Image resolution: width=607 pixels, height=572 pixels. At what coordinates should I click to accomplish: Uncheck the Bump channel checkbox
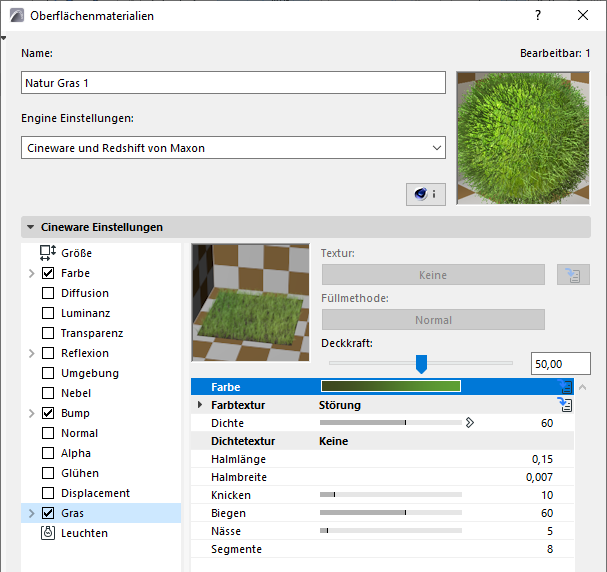(x=48, y=413)
